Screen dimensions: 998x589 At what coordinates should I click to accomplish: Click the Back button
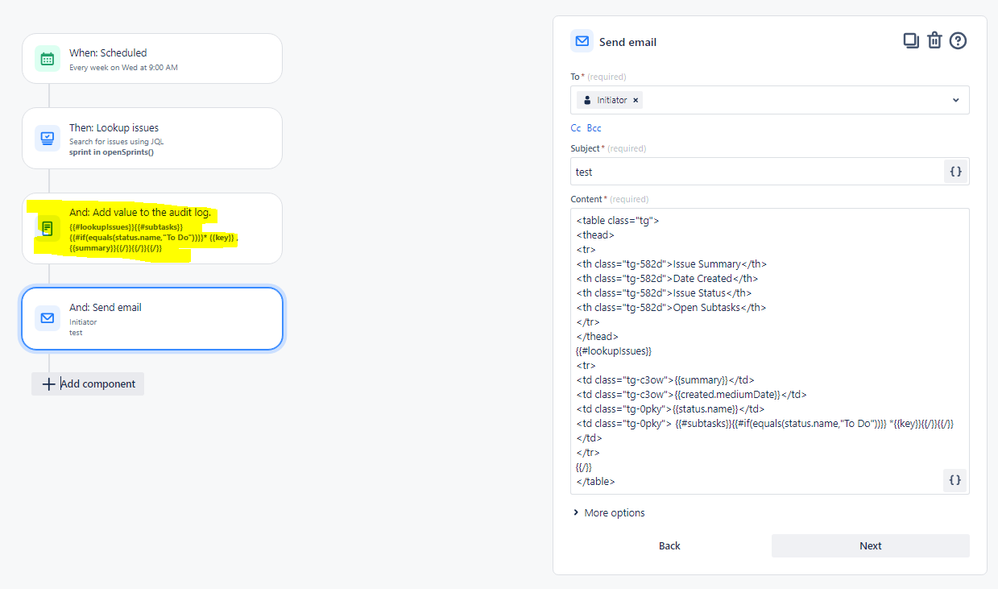pos(670,546)
